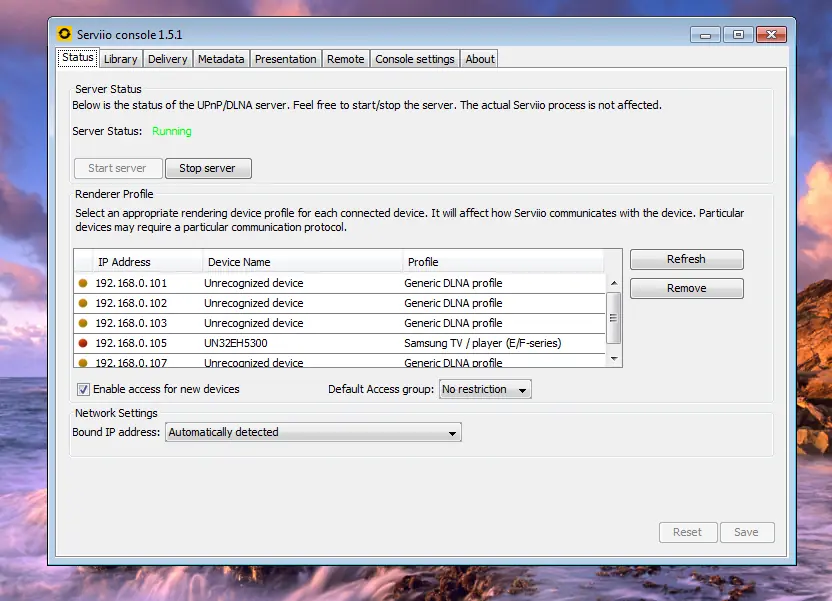Open the About tab

pyautogui.click(x=480, y=59)
